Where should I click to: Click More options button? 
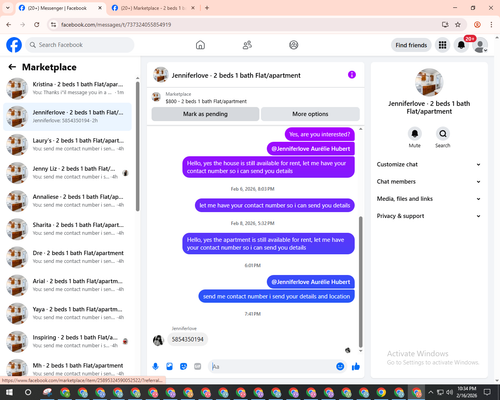pyautogui.click(x=310, y=114)
